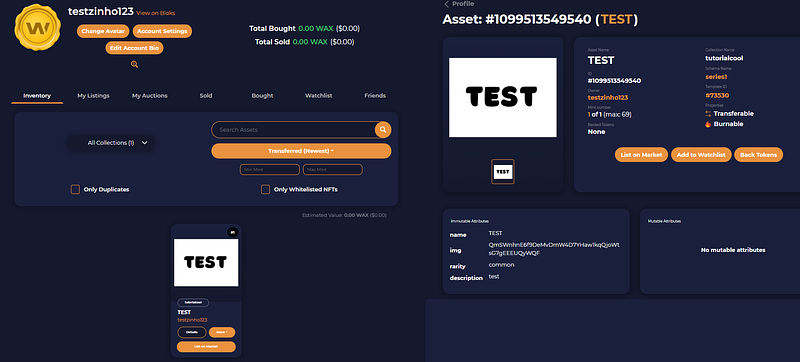This screenshot has height=362, width=800.
Task: Open template ID #73530 link
Action: (x=717, y=95)
